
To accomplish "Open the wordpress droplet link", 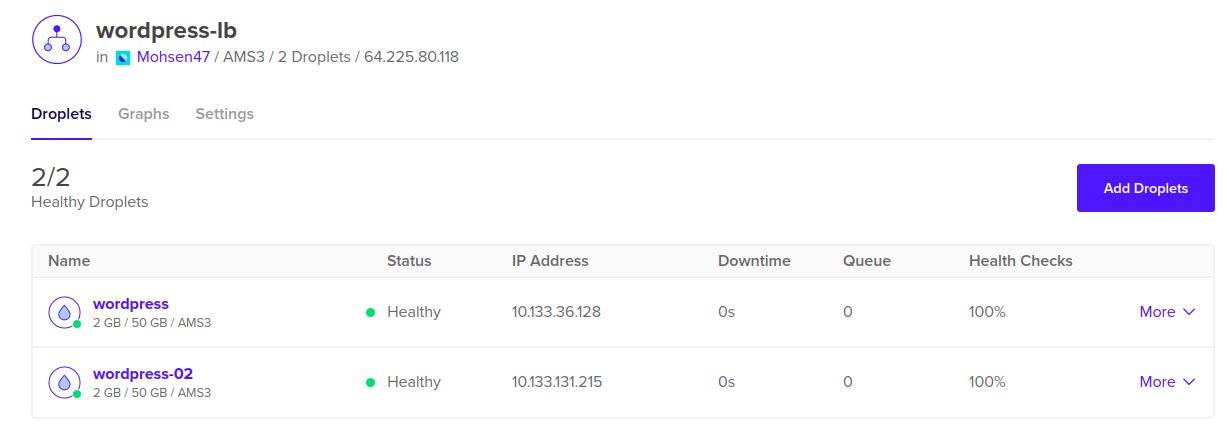I will (x=131, y=304).
